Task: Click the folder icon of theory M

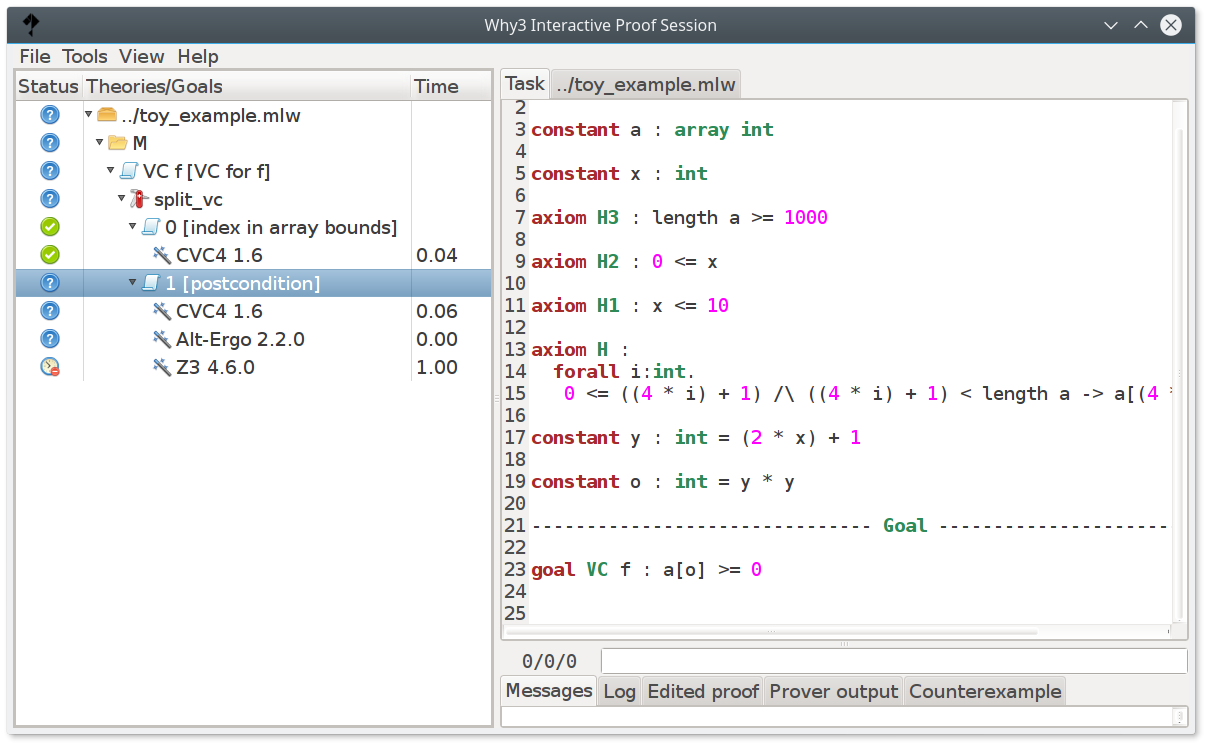Action: point(118,143)
